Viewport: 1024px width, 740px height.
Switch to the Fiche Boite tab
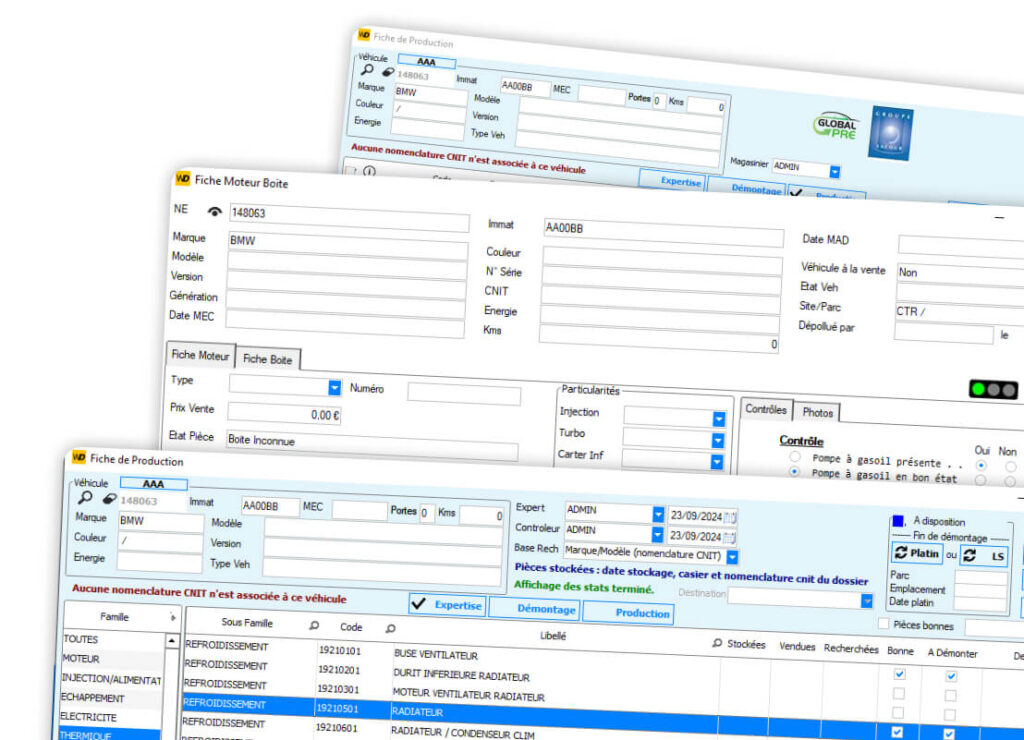click(x=268, y=359)
